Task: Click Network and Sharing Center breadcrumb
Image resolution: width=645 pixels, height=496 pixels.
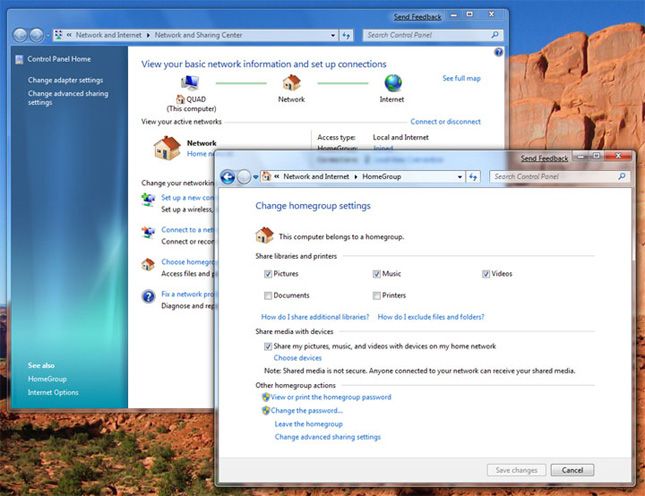Action: coord(198,35)
